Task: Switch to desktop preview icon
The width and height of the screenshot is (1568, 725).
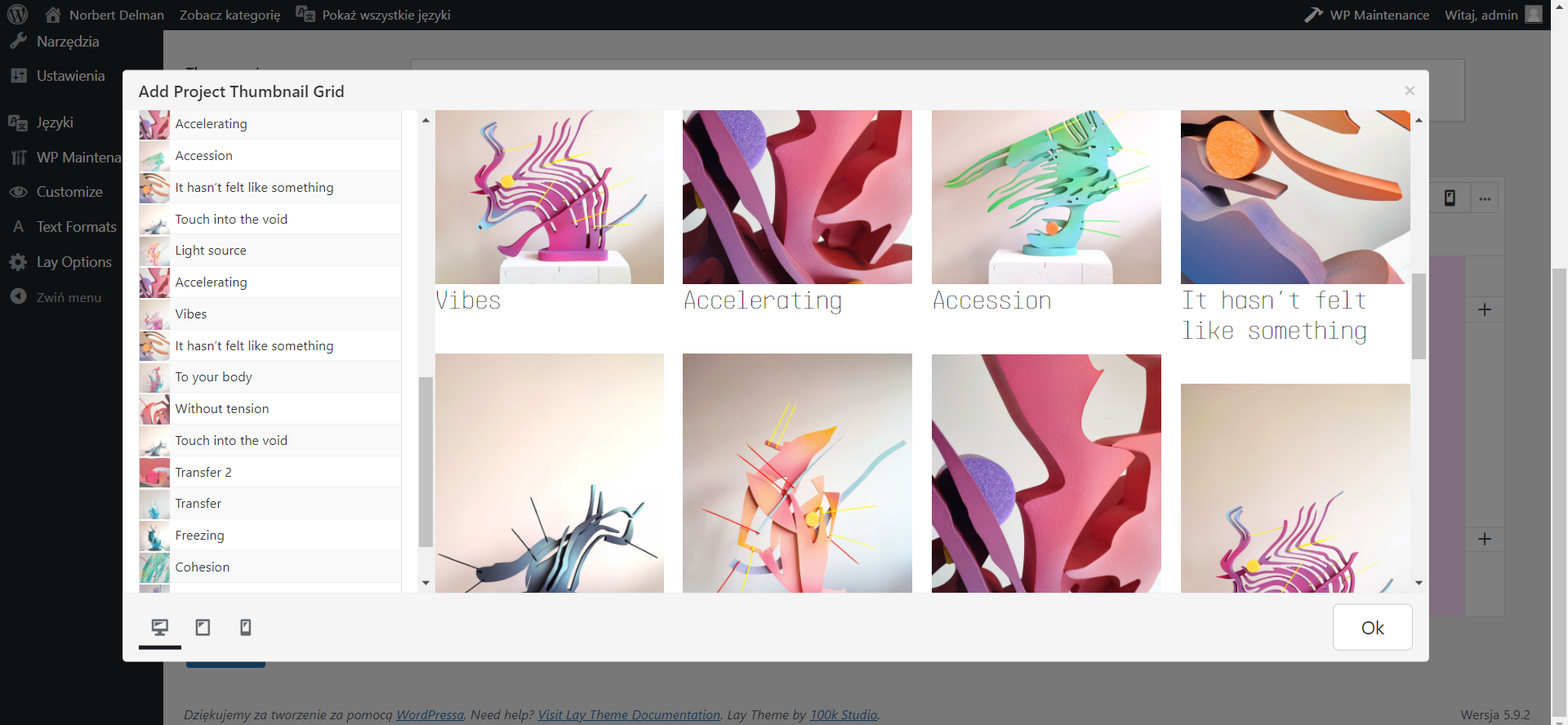Action: 160,627
